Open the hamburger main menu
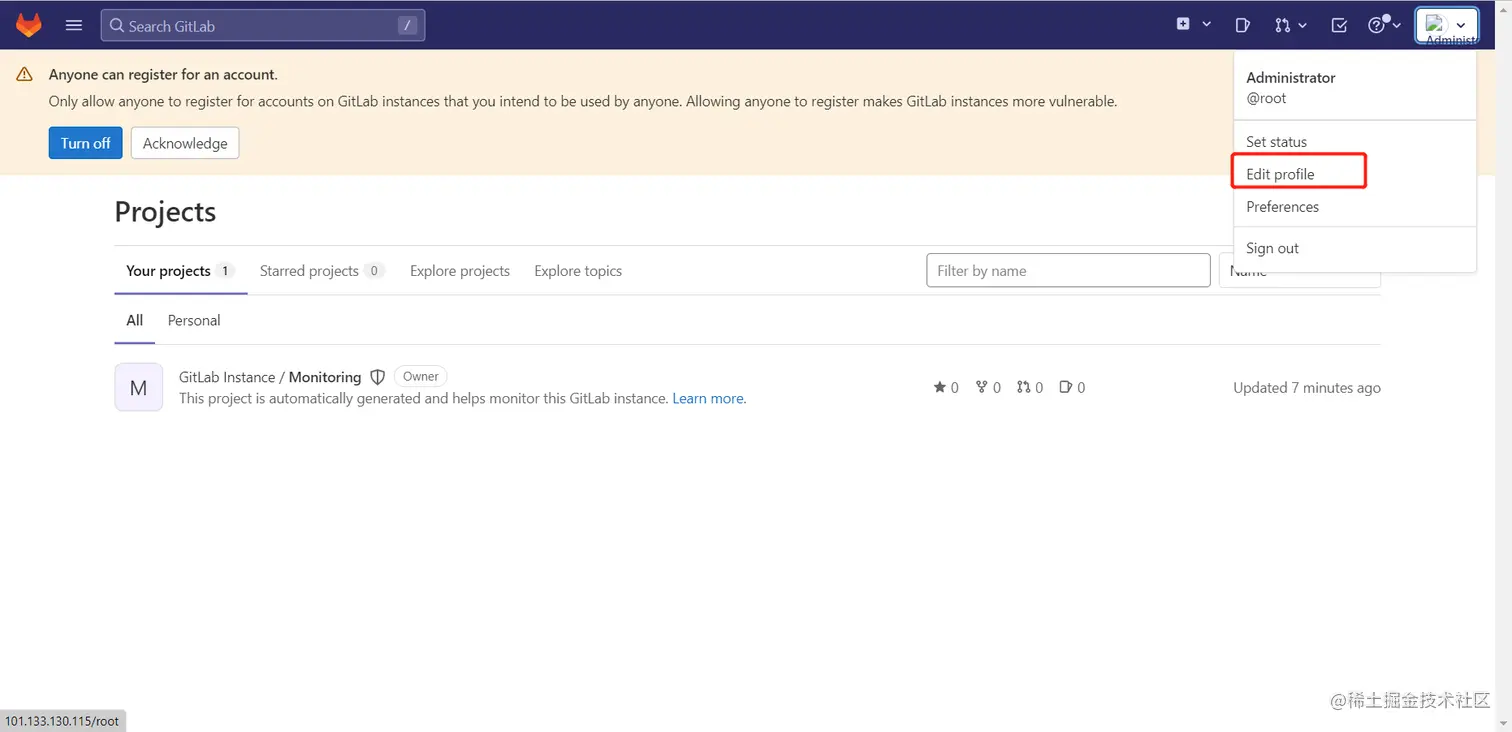The height and width of the screenshot is (732, 1512). (74, 25)
